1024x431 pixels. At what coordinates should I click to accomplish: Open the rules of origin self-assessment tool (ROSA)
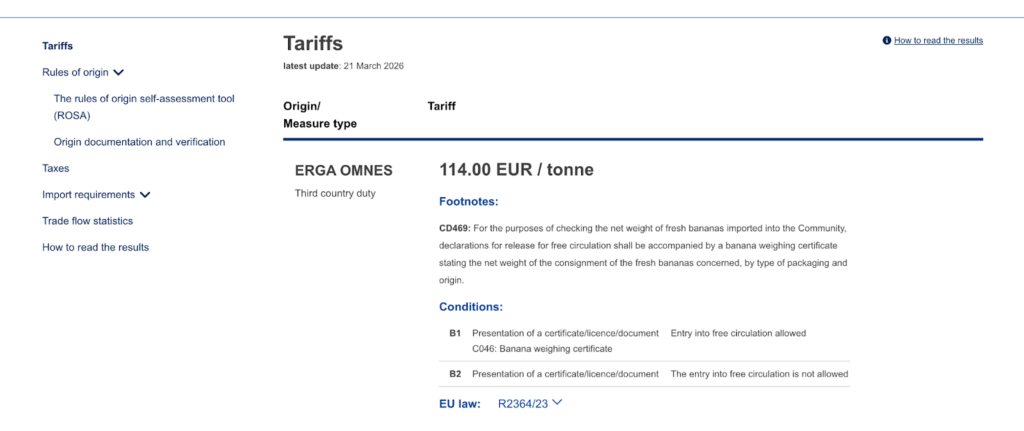[x=144, y=107]
